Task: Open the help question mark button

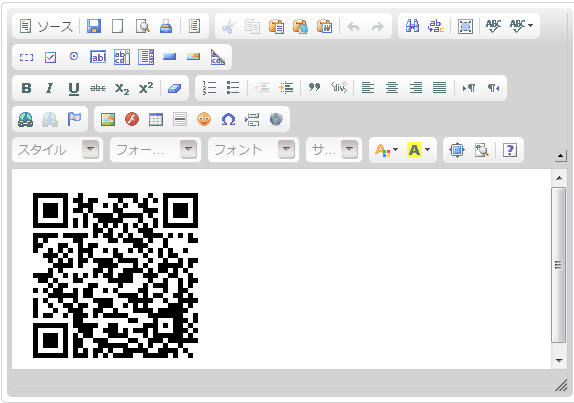Action: click(x=510, y=150)
